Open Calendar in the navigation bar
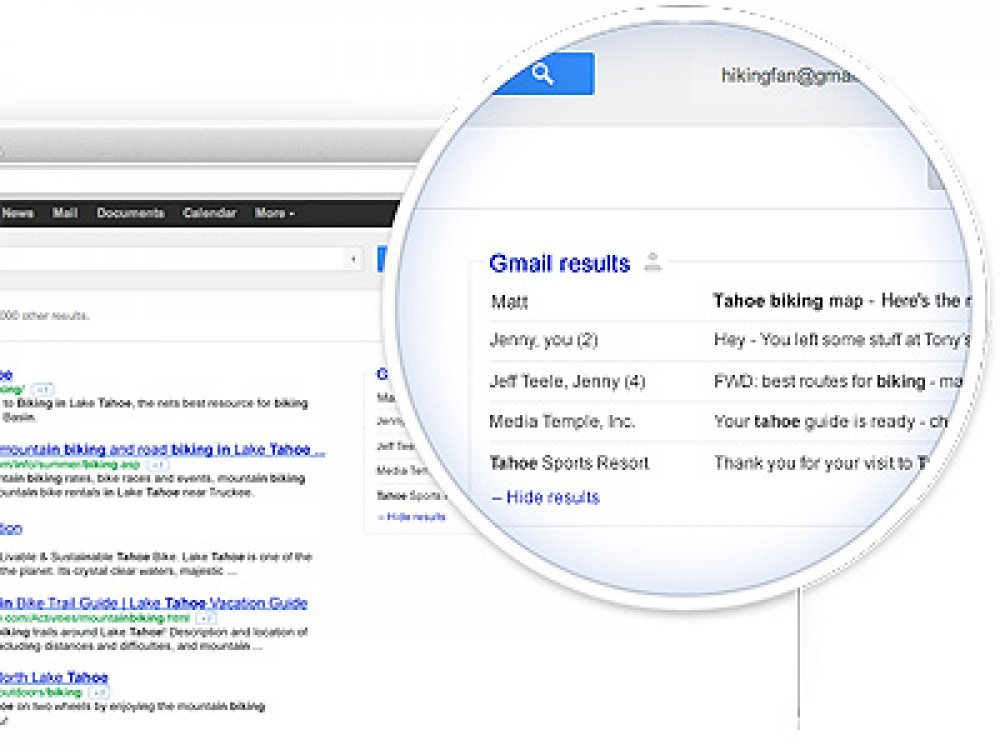This screenshot has width=1000, height=750. coord(209,213)
